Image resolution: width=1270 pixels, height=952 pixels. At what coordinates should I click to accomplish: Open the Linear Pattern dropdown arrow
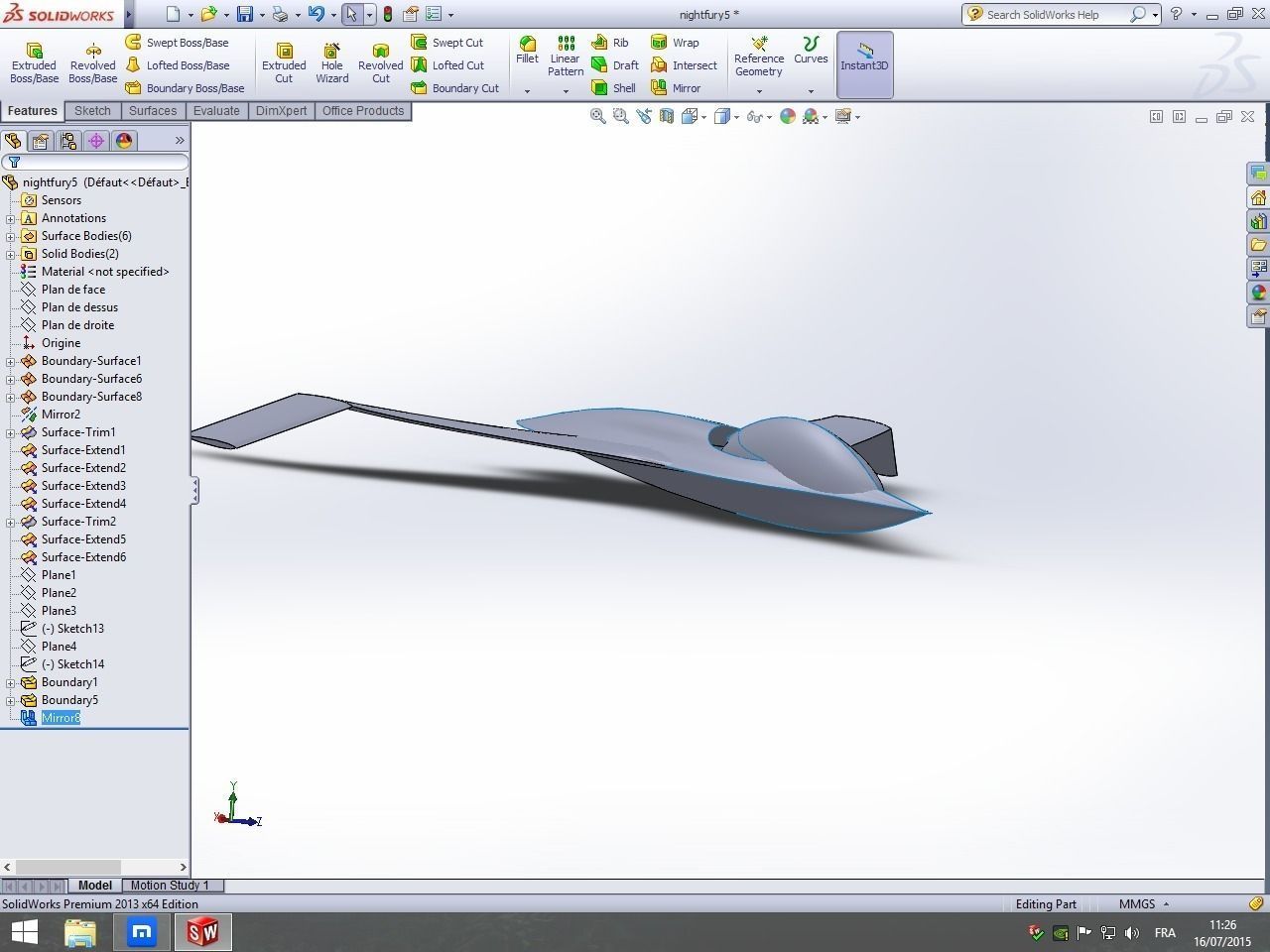tap(566, 91)
